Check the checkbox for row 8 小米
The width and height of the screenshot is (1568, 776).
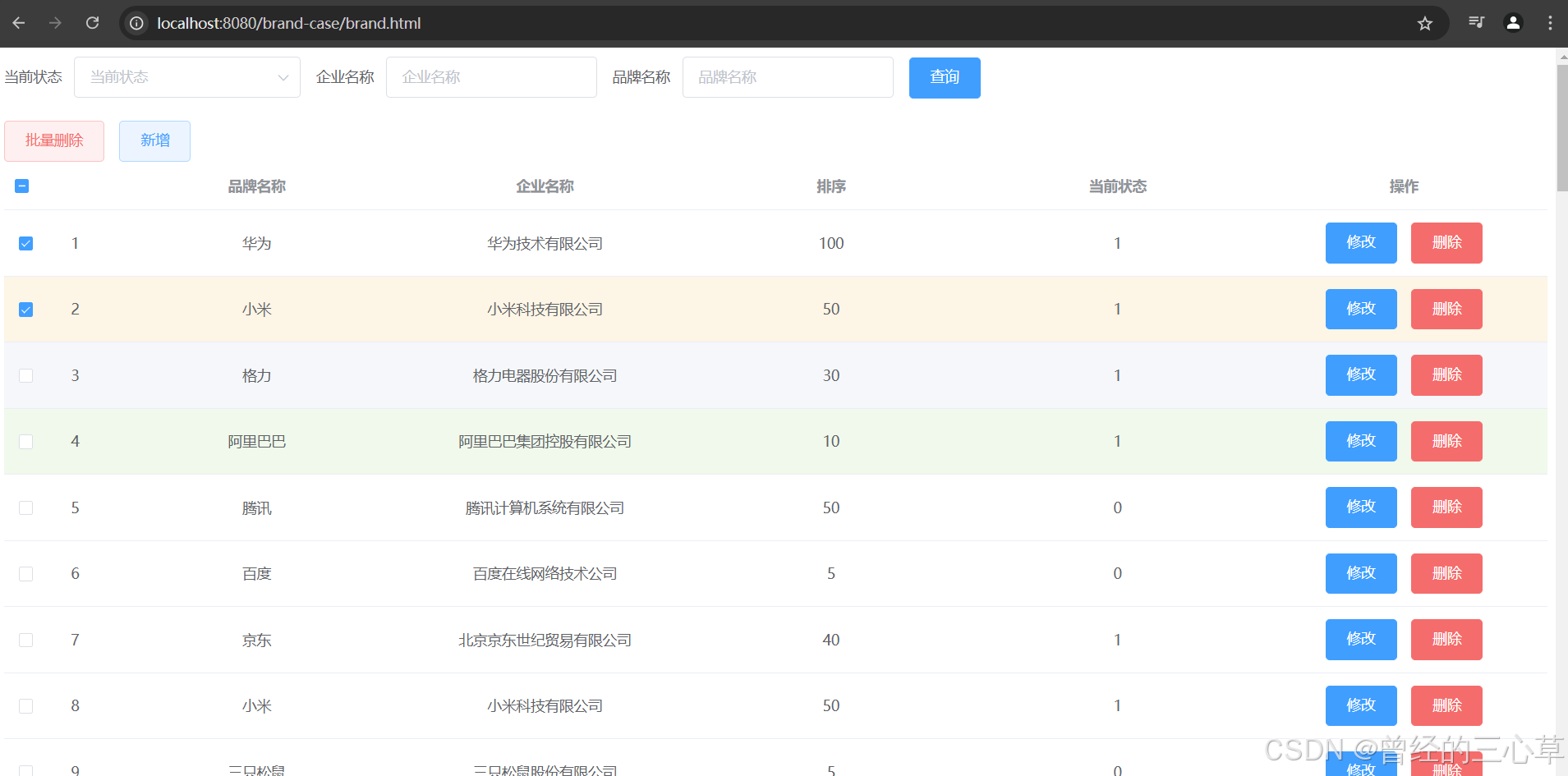click(26, 706)
